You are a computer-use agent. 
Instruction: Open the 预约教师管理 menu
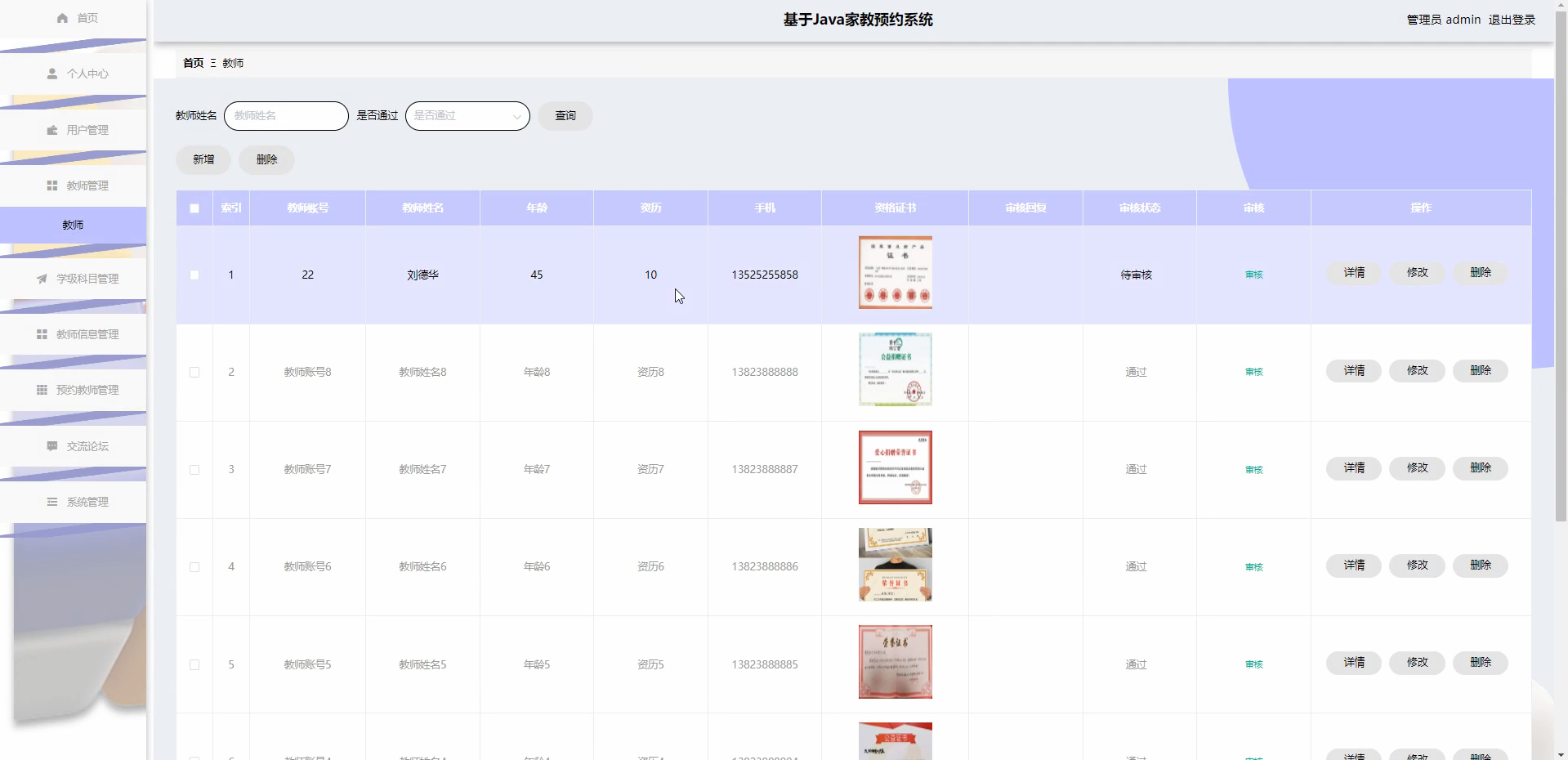pos(74,390)
